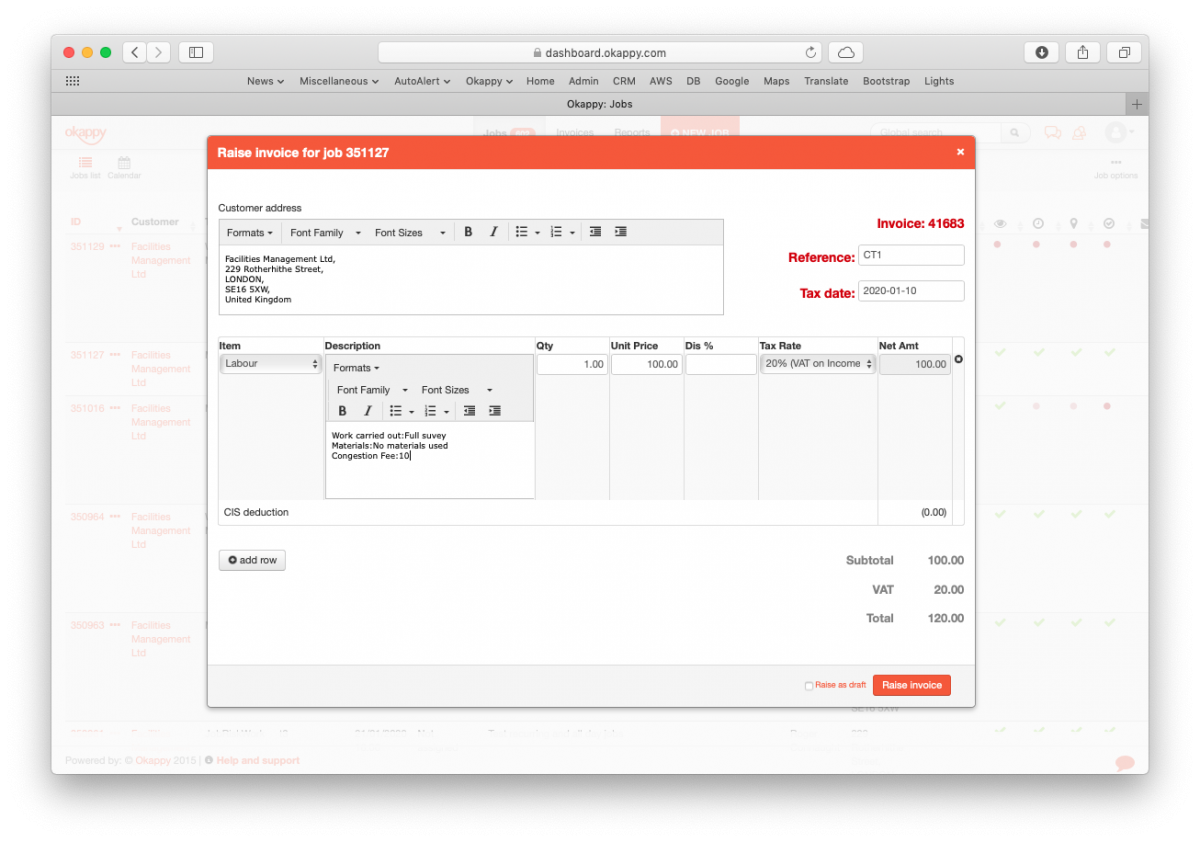Edit the Unit Price field showing 100.00
This screenshot has width=1200, height=842.
click(646, 365)
